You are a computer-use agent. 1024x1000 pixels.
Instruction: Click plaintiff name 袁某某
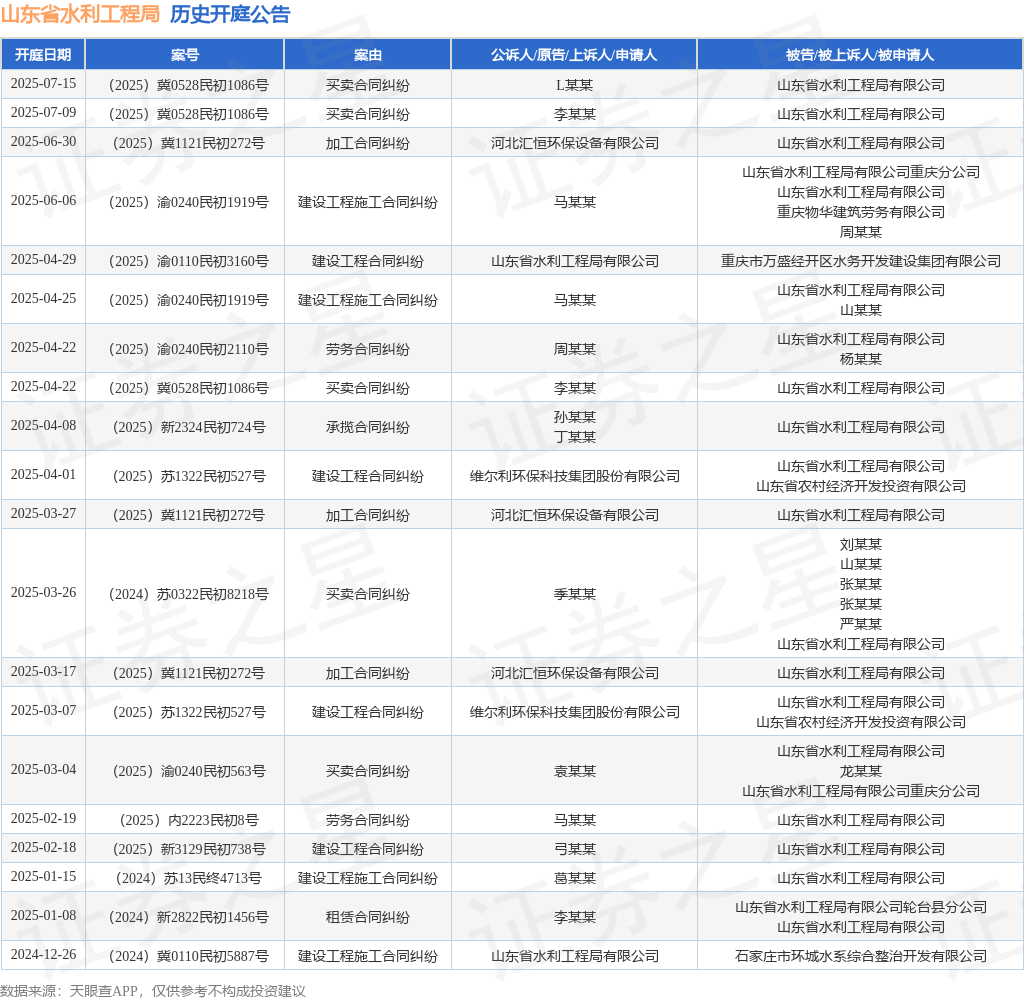575,771
